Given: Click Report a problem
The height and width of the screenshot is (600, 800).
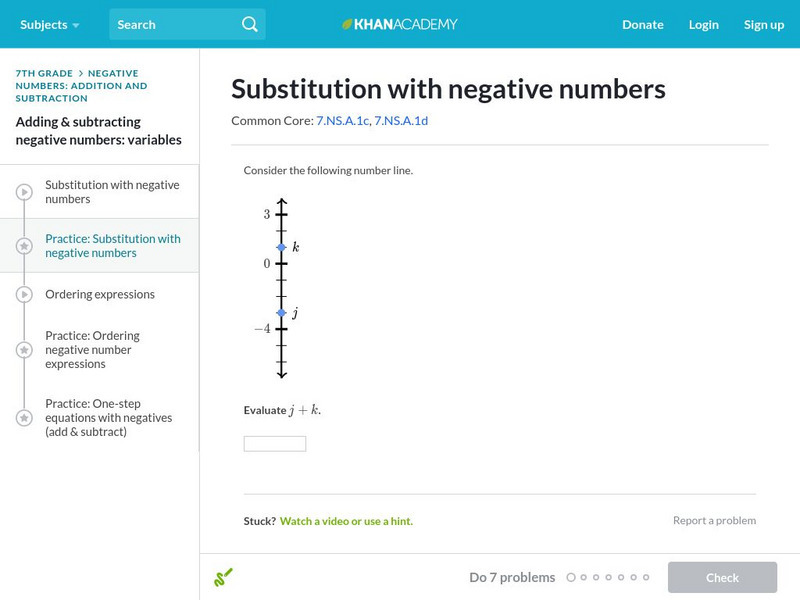Looking at the screenshot, I should click(714, 520).
